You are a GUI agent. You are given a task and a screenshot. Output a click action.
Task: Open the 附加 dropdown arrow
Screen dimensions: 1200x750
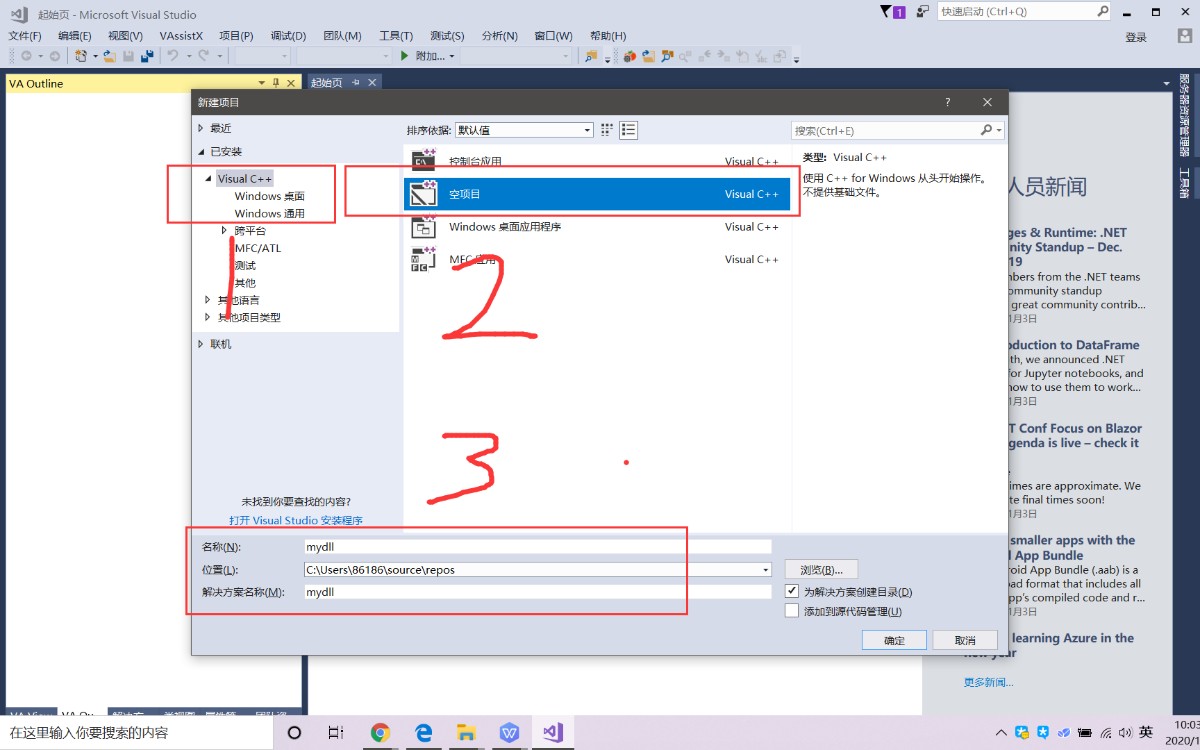[x=452, y=56]
